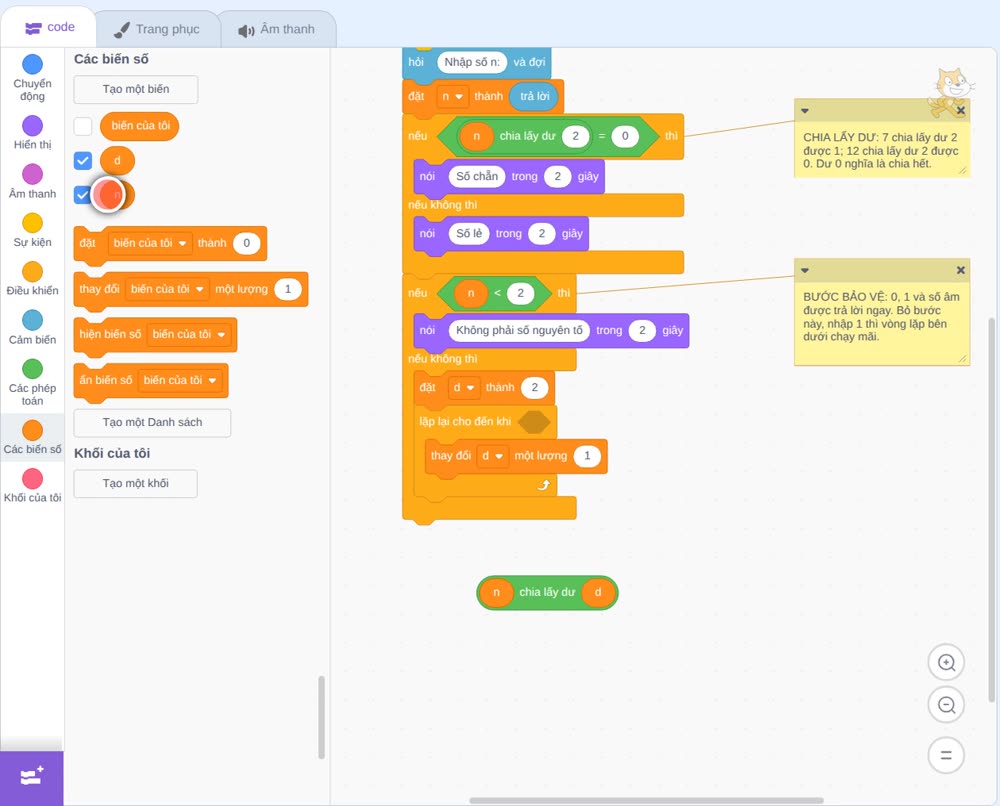This screenshot has height=806, width=1000.
Task: Open variable dropdown in palette 'thay đổi' block
Action: (x=167, y=289)
